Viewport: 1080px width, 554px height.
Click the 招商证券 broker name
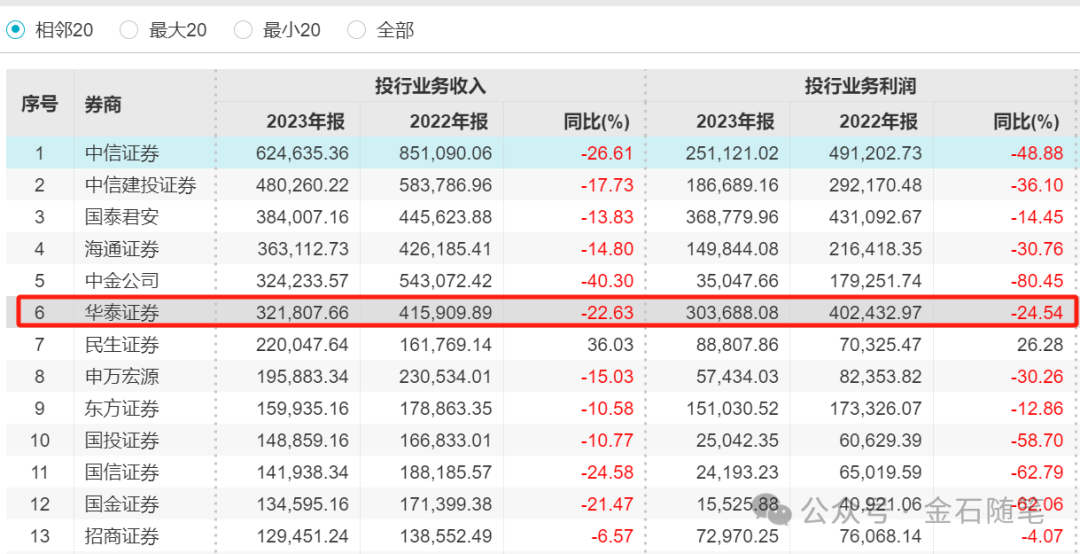point(122,536)
